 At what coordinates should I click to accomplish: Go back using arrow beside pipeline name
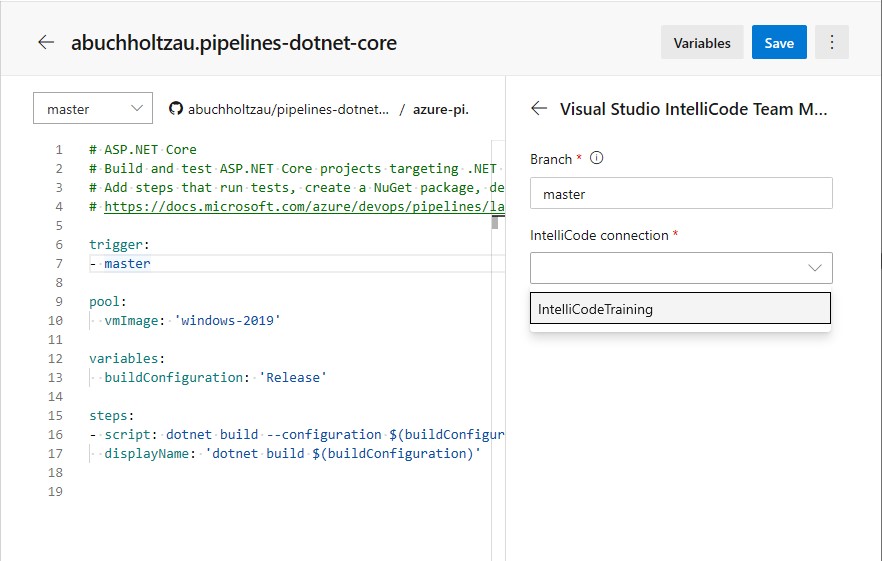point(46,42)
